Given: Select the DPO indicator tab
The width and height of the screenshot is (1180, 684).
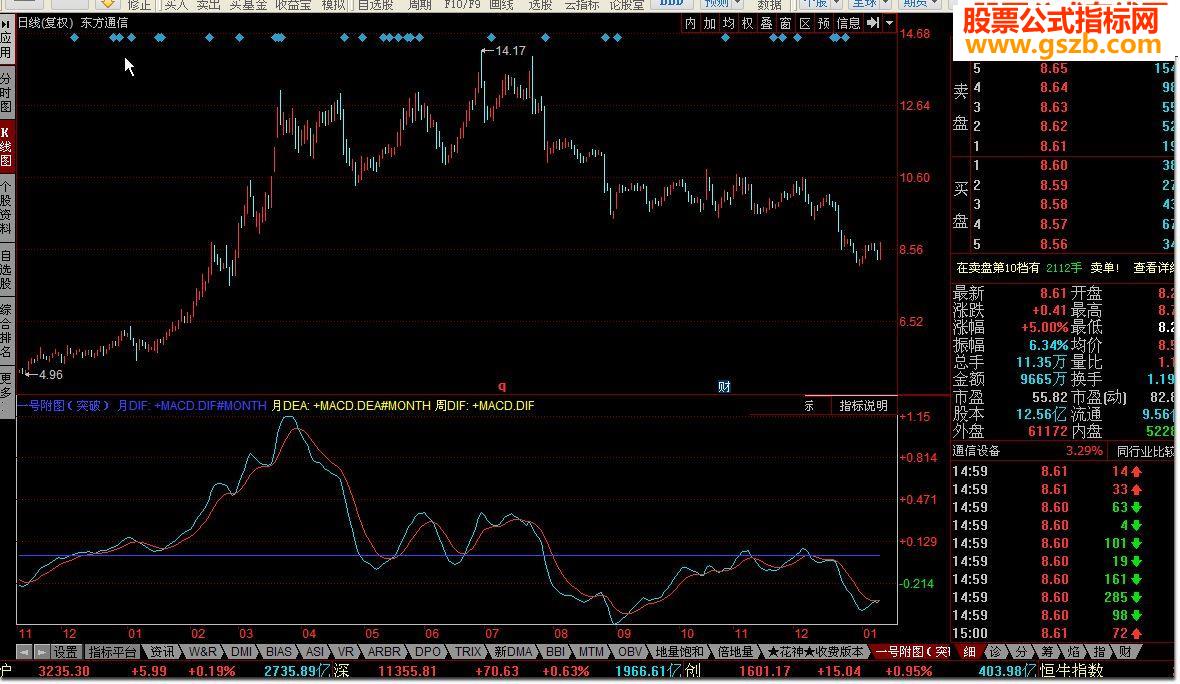Looking at the screenshot, I should click(x=427, y=652).
